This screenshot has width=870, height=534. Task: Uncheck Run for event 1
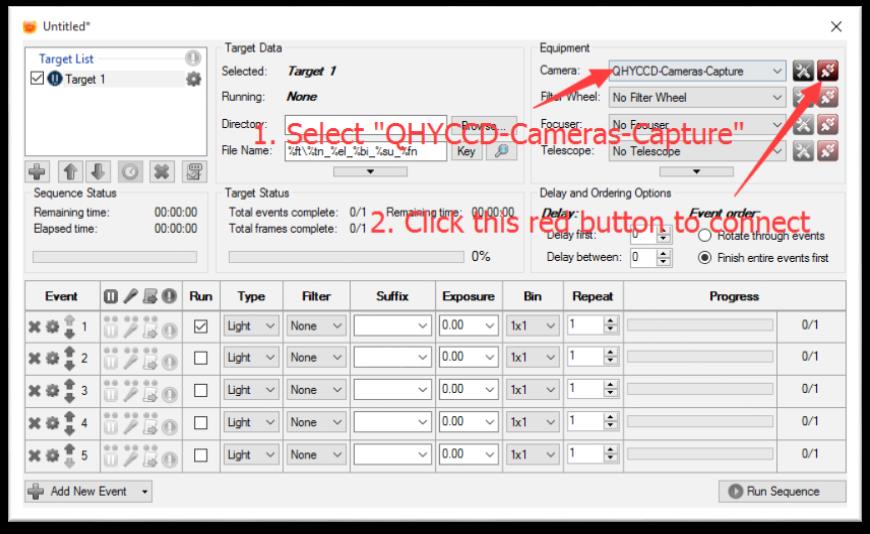[201, 326]
